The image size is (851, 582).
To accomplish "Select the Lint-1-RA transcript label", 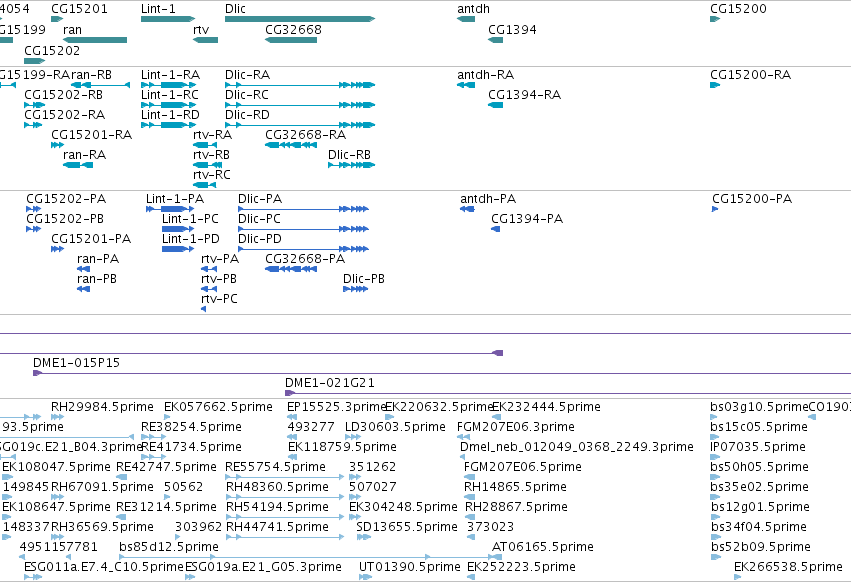I will 170,74.
